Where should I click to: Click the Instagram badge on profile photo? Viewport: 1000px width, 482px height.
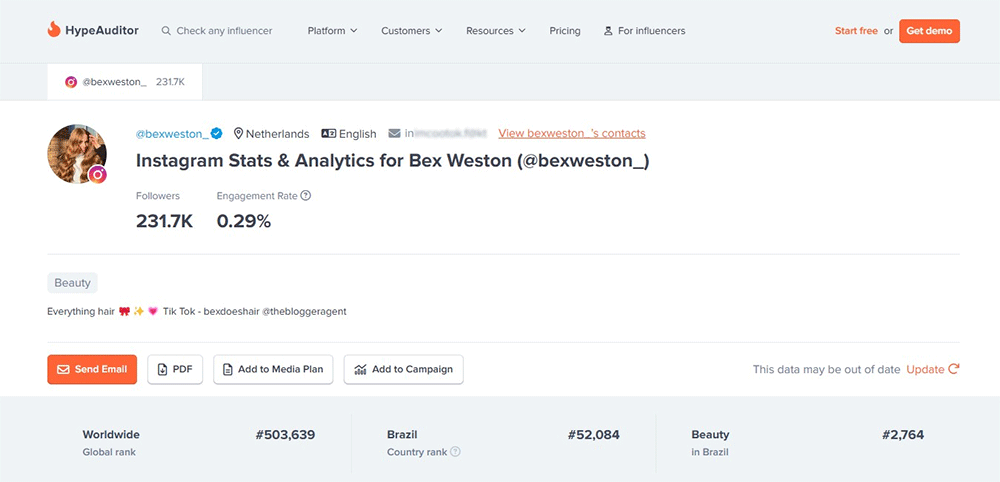98,175
